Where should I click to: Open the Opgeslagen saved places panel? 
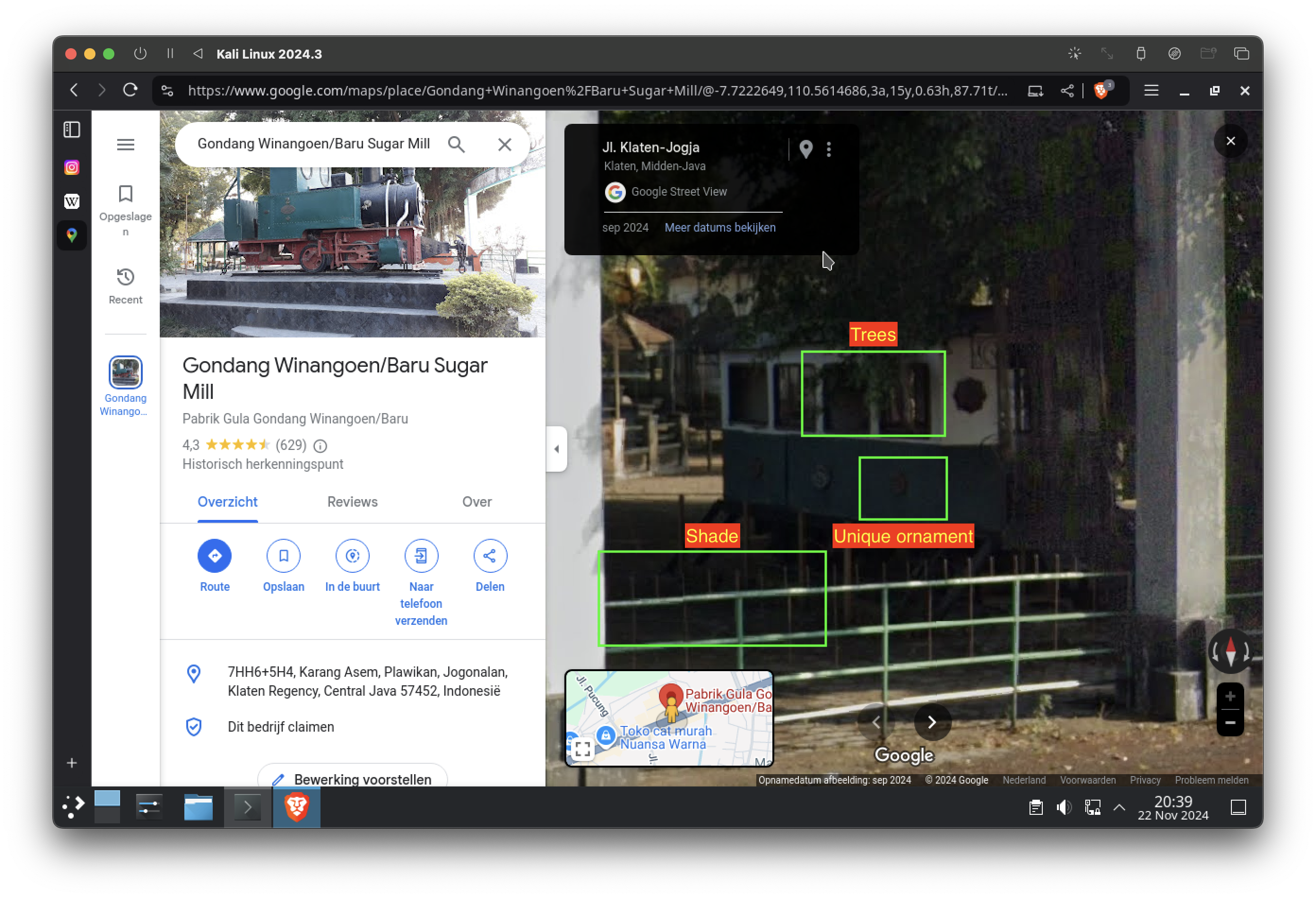(x=126, y=210)
